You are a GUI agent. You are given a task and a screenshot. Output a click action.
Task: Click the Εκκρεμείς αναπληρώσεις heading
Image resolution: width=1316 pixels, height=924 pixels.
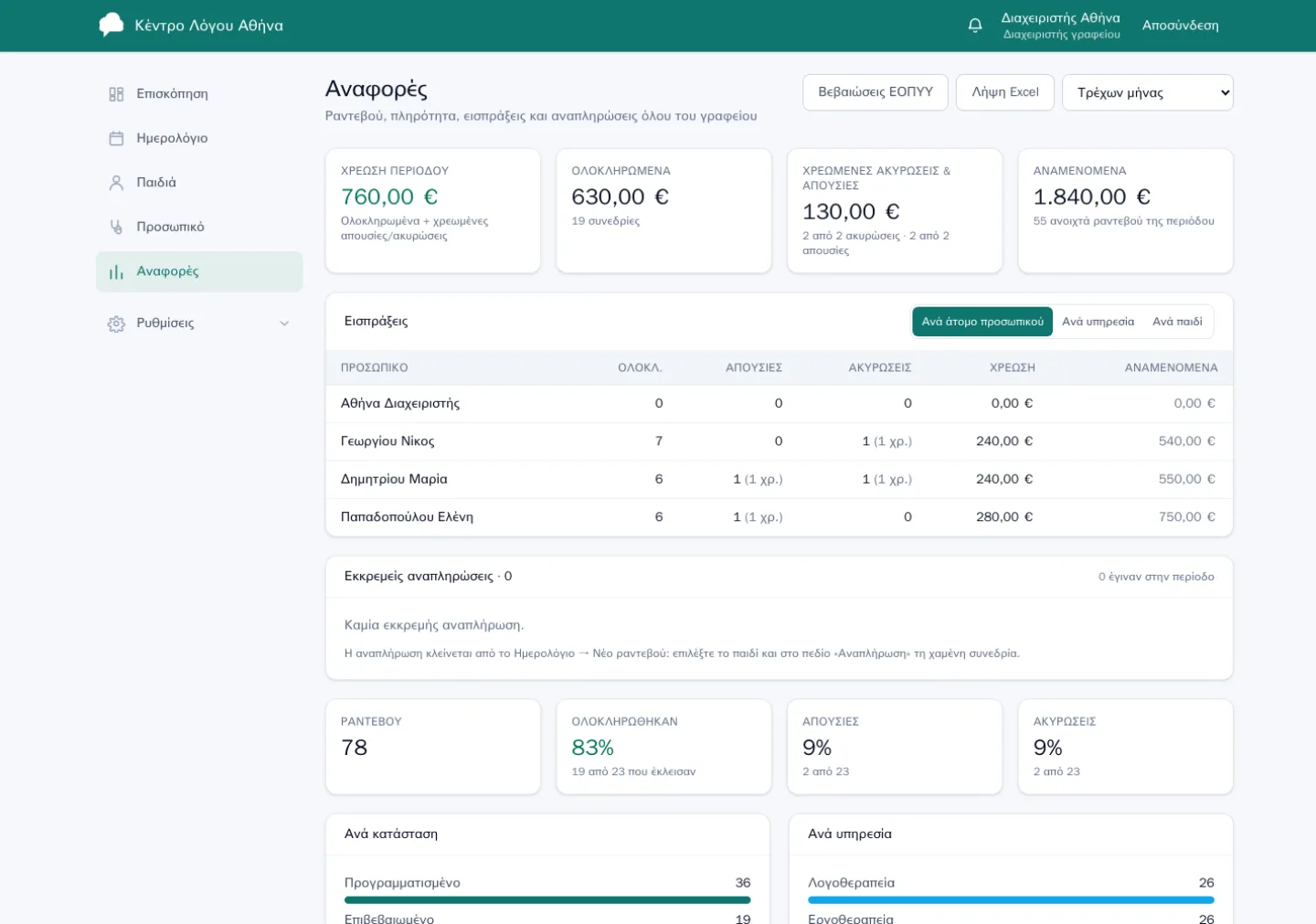point(428,577)
